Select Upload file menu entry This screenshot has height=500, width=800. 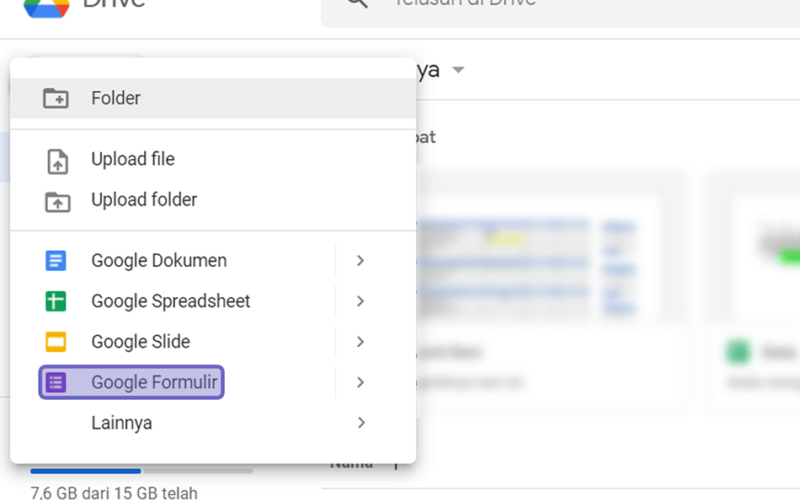pos(213,159)
